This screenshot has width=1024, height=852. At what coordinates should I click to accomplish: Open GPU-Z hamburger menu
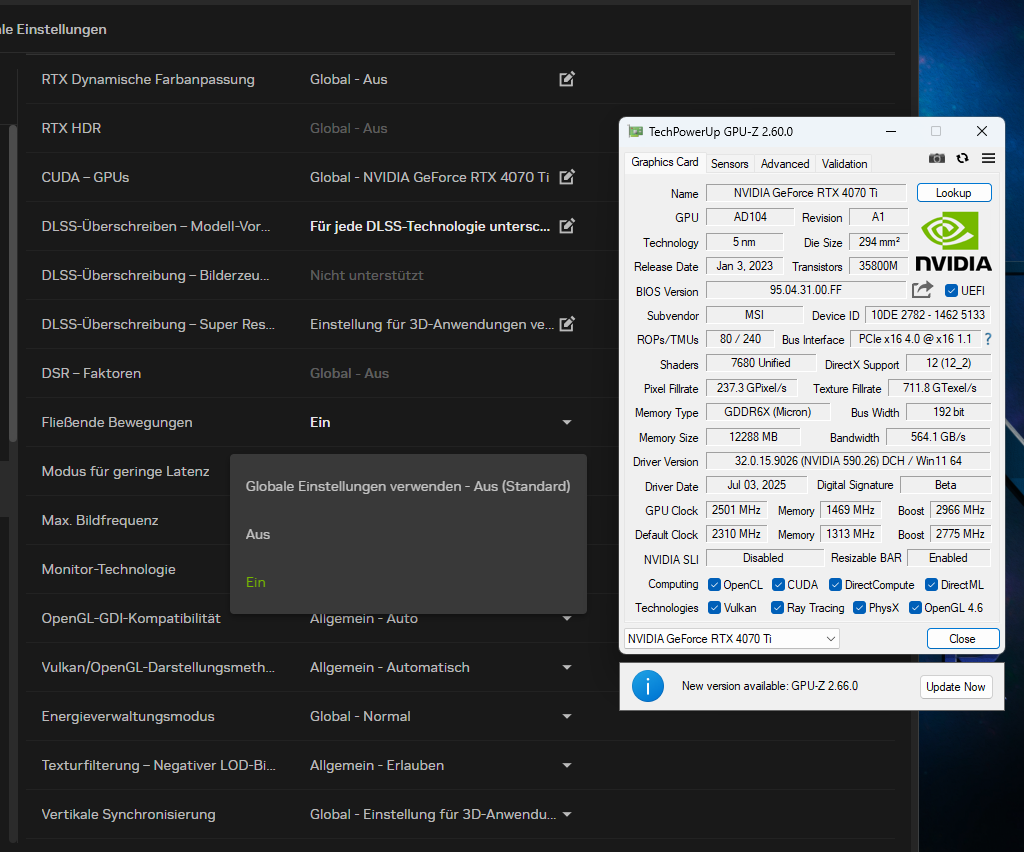point(988,158)
